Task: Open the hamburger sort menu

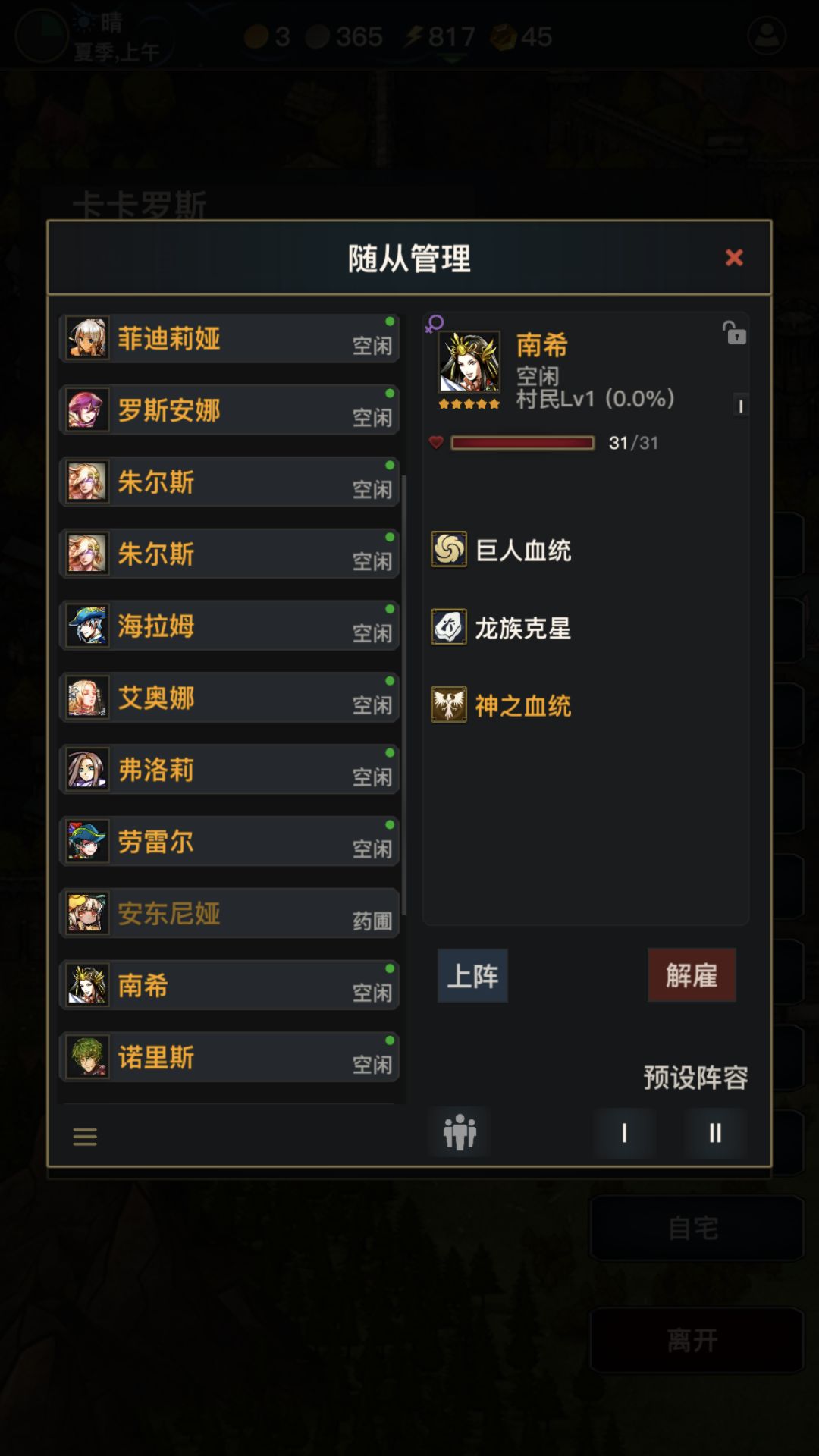Action: click(85, 1136)
